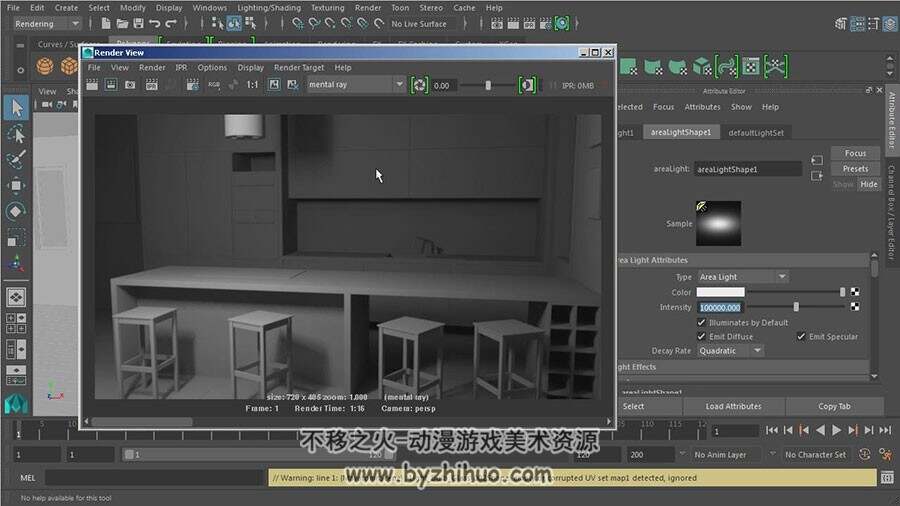Click Presets button

(x=855, y=169)
